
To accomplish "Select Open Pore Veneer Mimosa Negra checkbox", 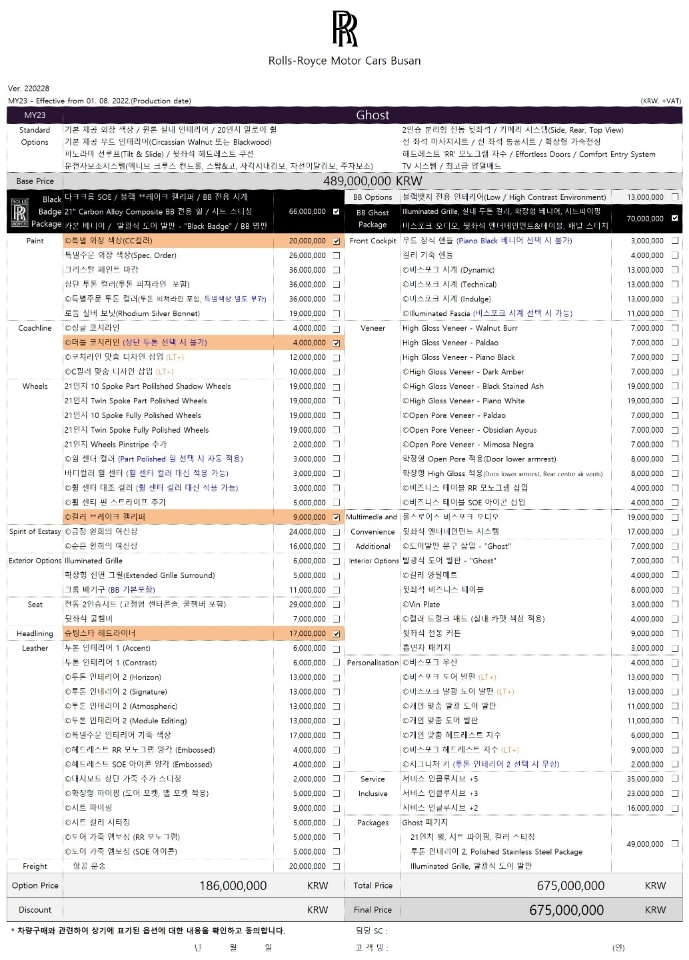I will pos(675,444).
